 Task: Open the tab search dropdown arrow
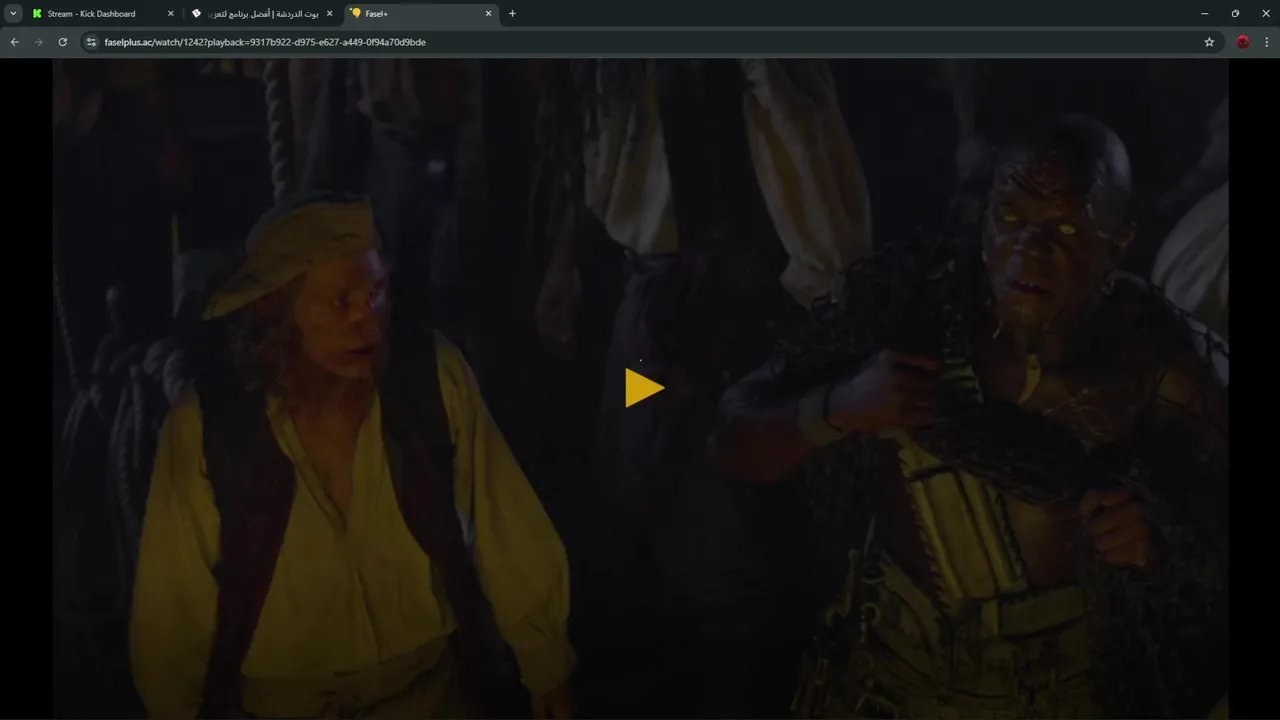(x=13, y=14)
